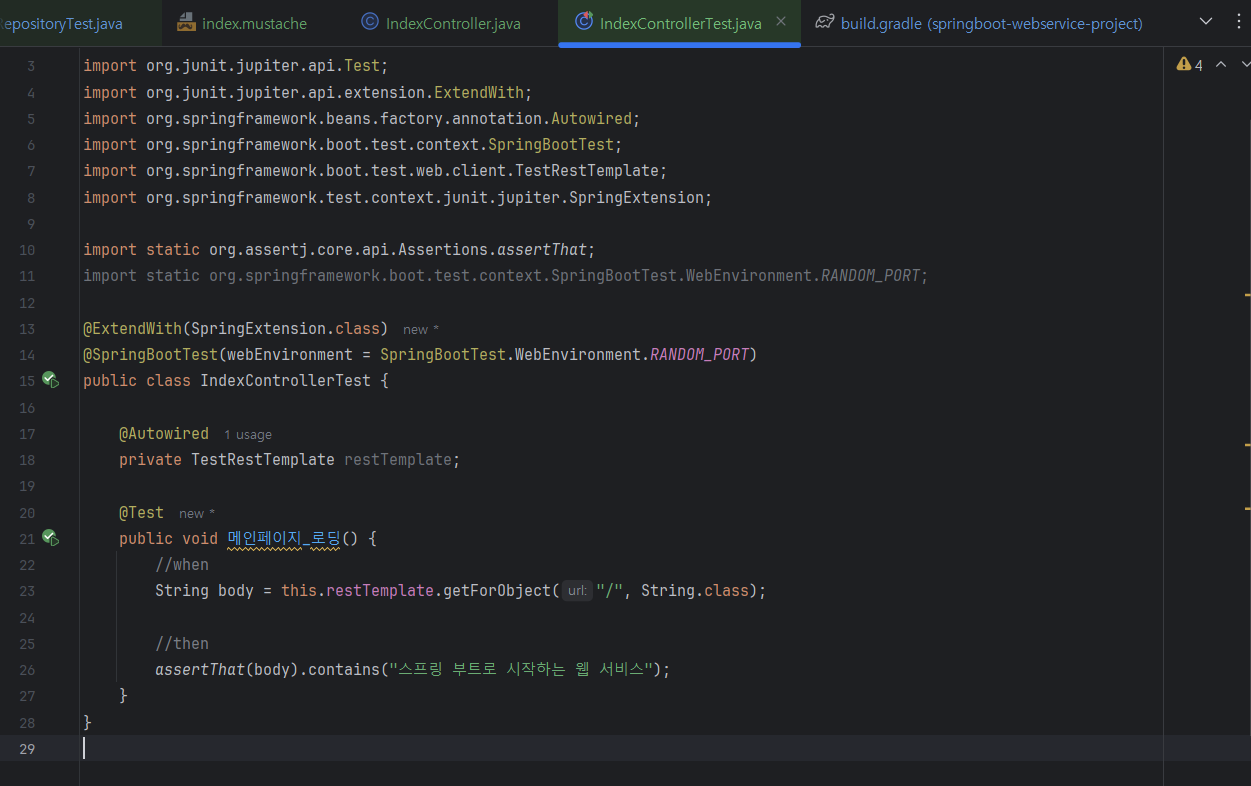This screenshot has width=1251, height=786.
Task: Click line number 29 in the gutter
Action: tap(26, 748)
